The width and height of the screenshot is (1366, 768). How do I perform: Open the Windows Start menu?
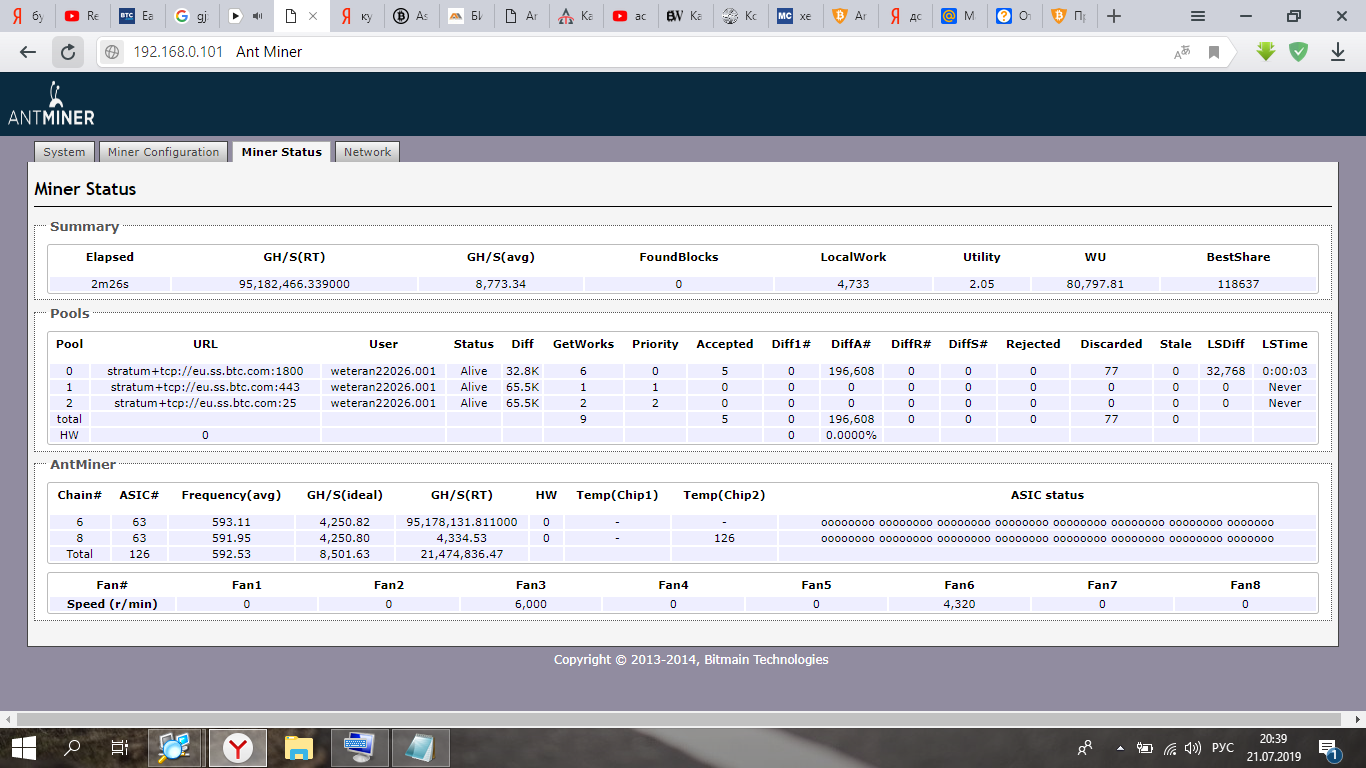point(24,747)
